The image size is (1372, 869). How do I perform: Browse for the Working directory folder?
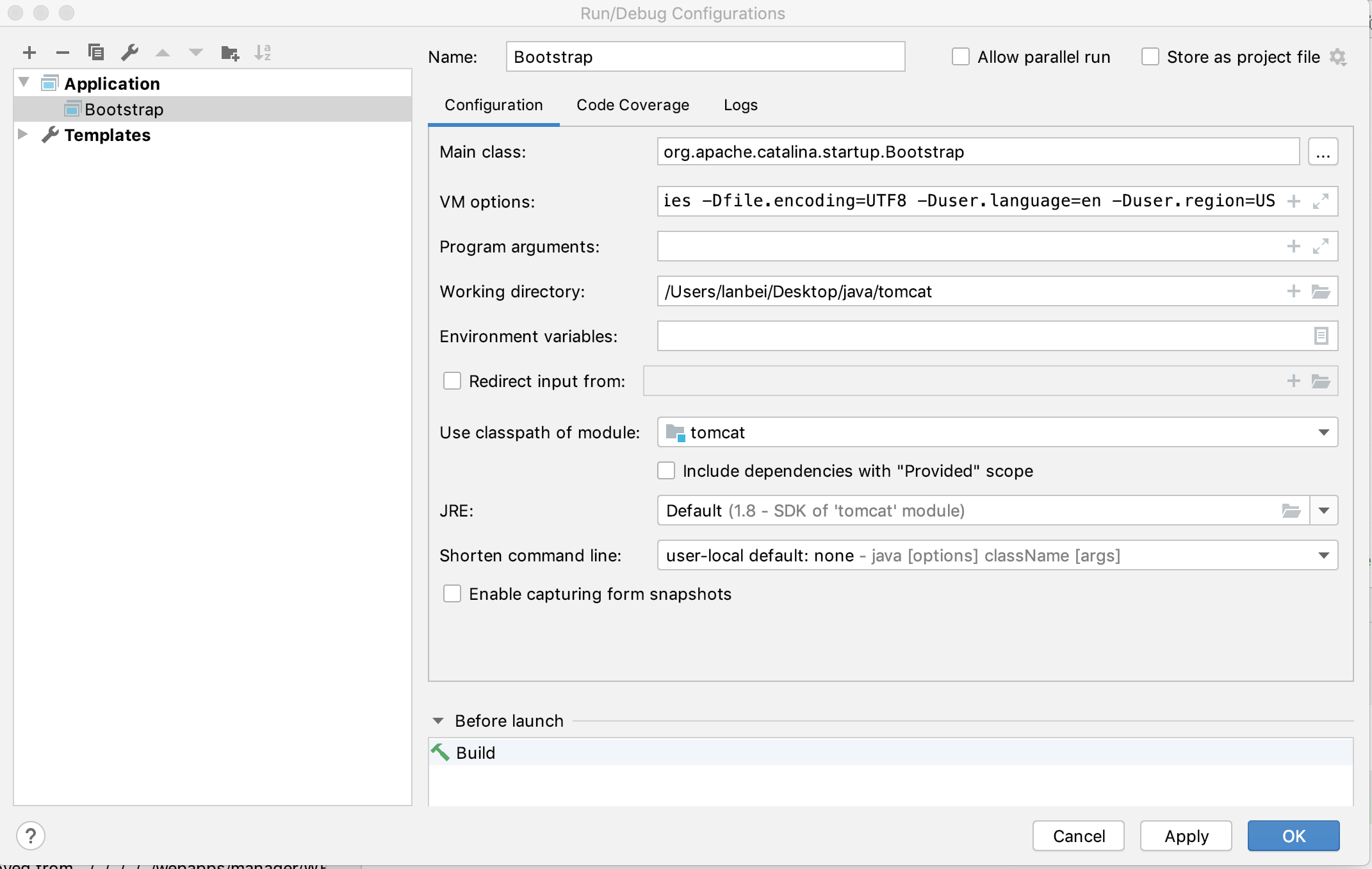(1321, 292)
